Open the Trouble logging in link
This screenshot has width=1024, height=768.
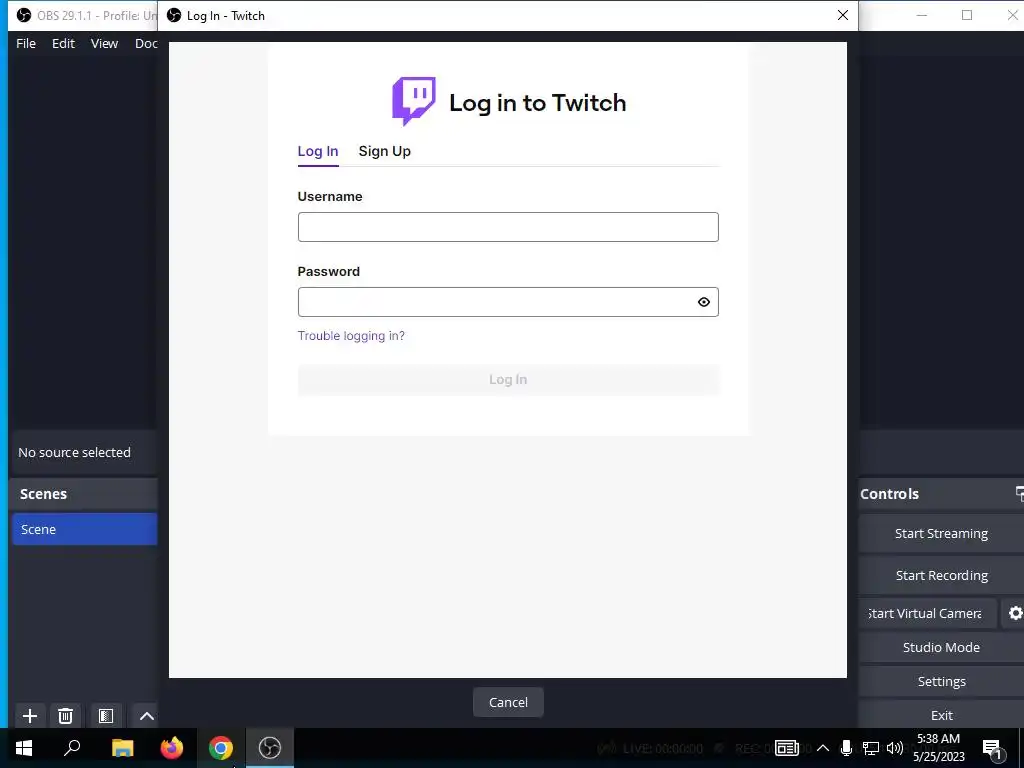coord(351,336)
